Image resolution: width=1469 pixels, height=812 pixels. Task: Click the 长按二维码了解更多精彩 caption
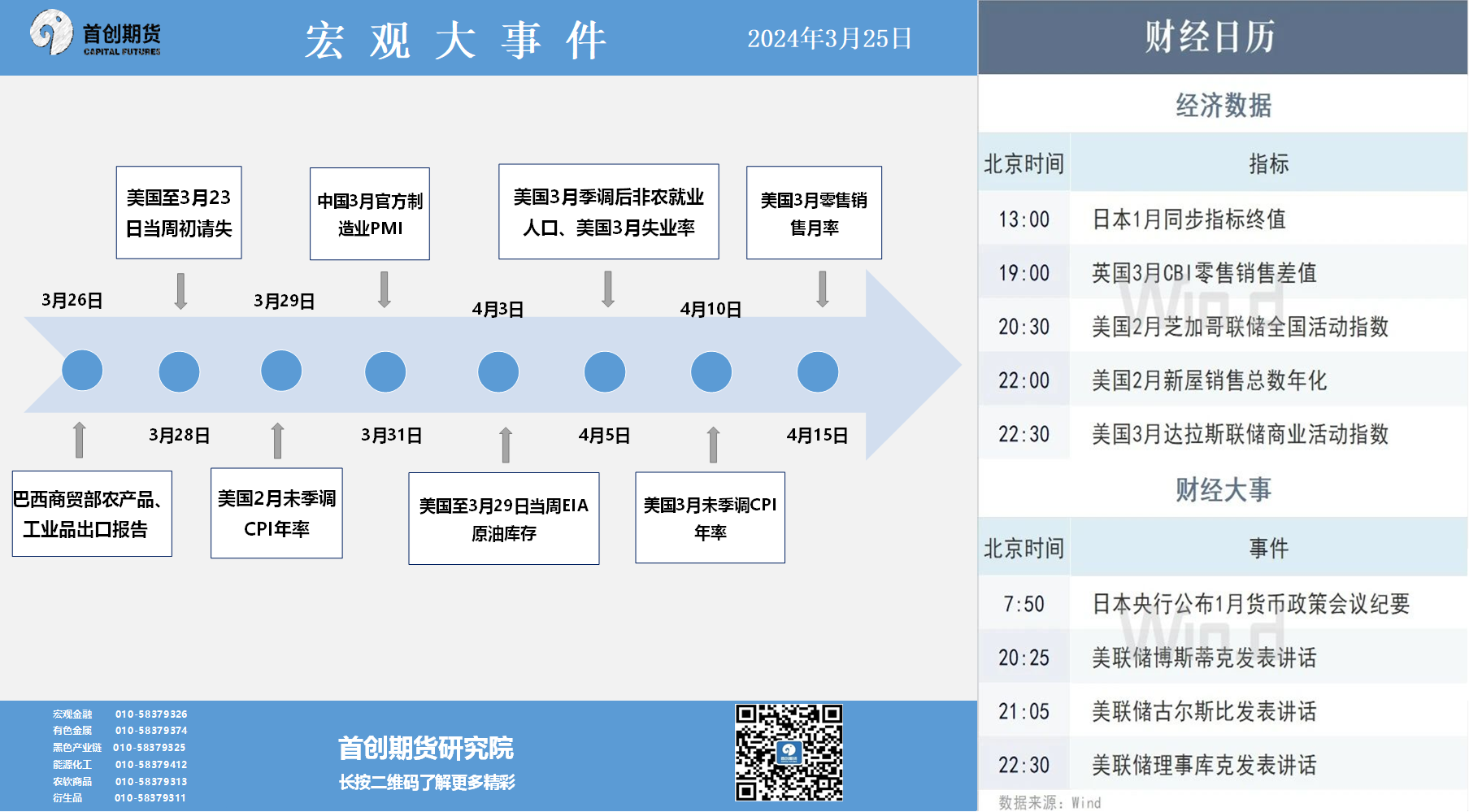pos(427,782)
